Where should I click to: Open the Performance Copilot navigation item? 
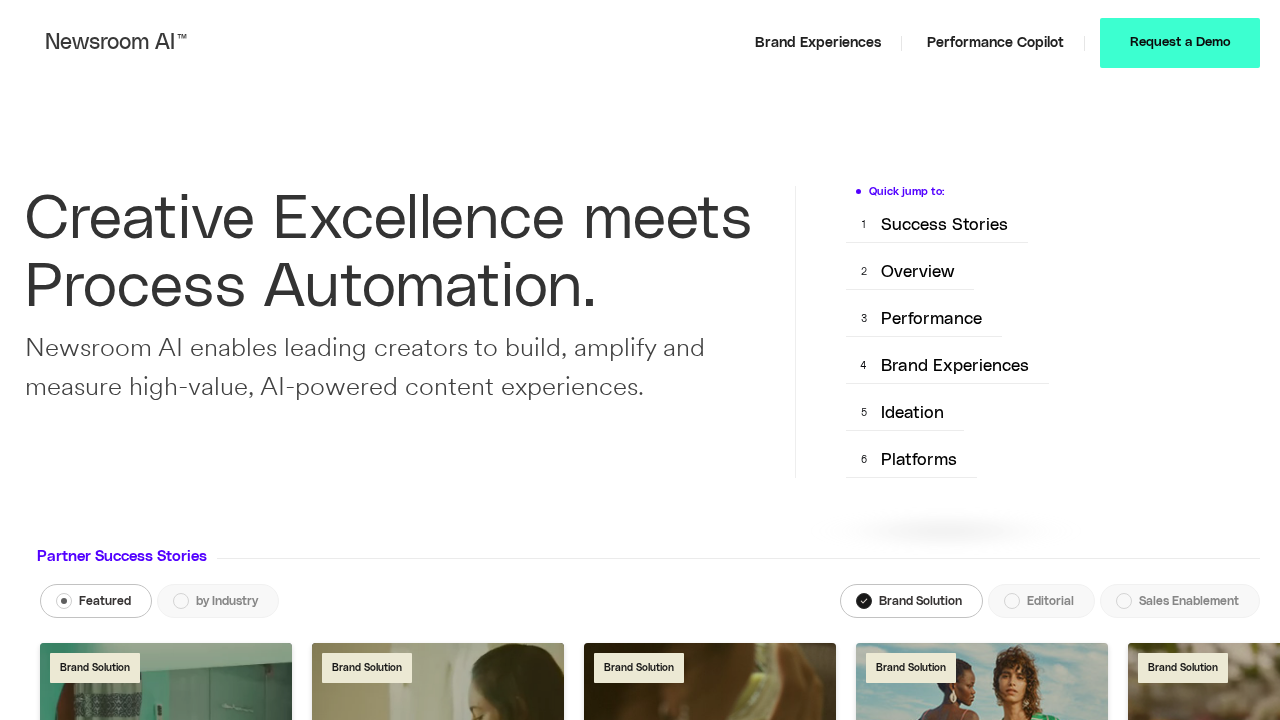click(x=994, y=42)
